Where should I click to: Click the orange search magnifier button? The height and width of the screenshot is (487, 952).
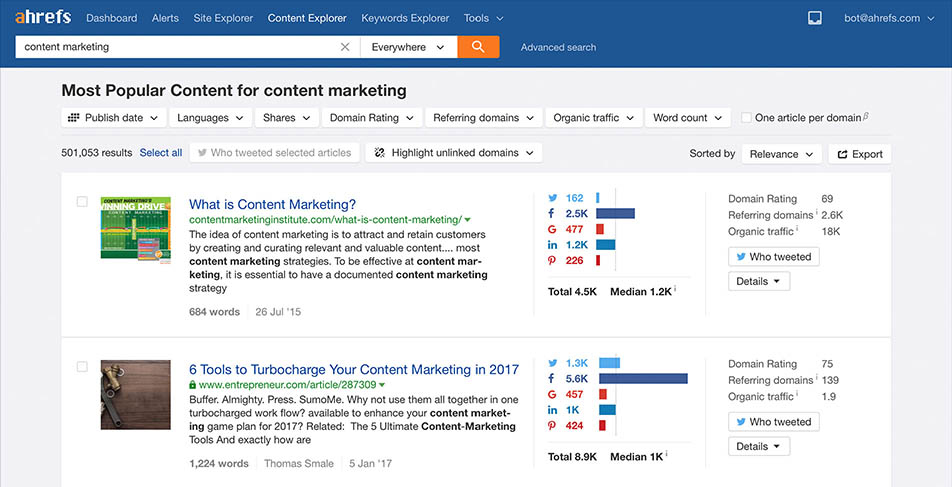pyautogui.click(x=478, y=47)
